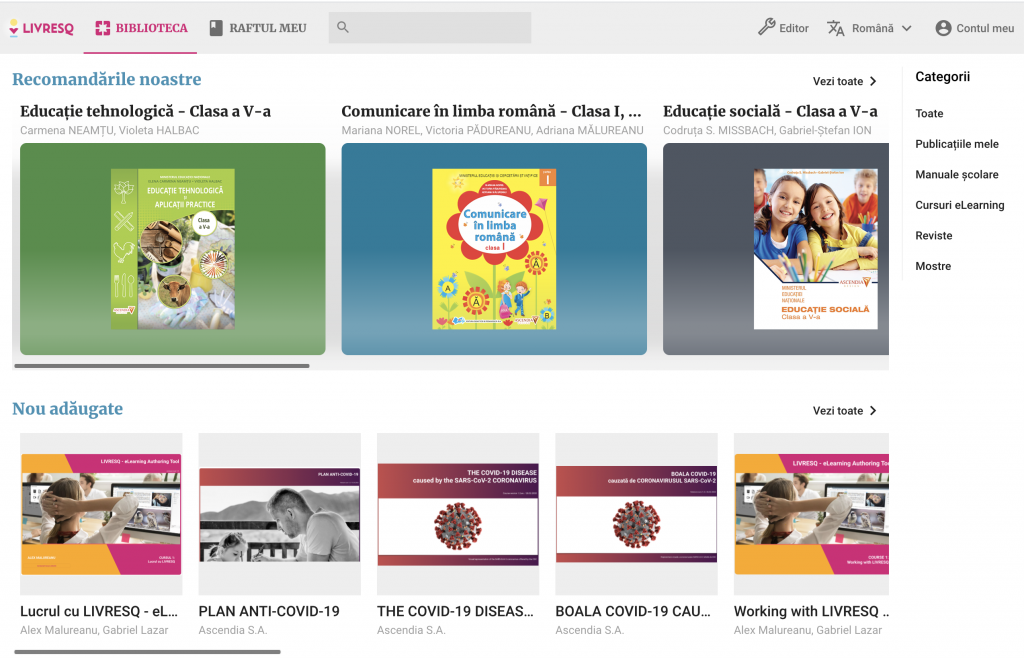Select the Manuale școlare category
Viewport: 1024px width, 658px height.
pyautogui.click(x=956, y=174)
